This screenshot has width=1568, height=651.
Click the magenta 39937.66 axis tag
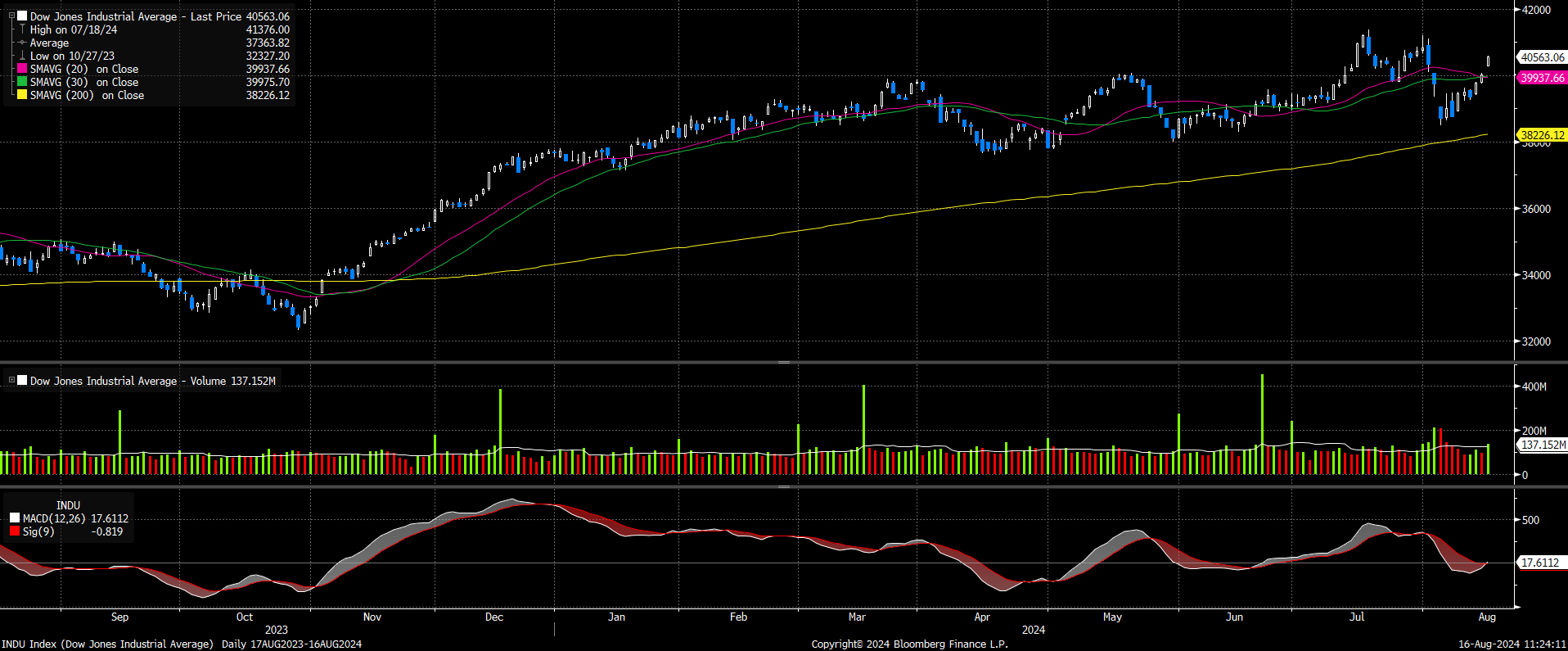coord(1543,78)
